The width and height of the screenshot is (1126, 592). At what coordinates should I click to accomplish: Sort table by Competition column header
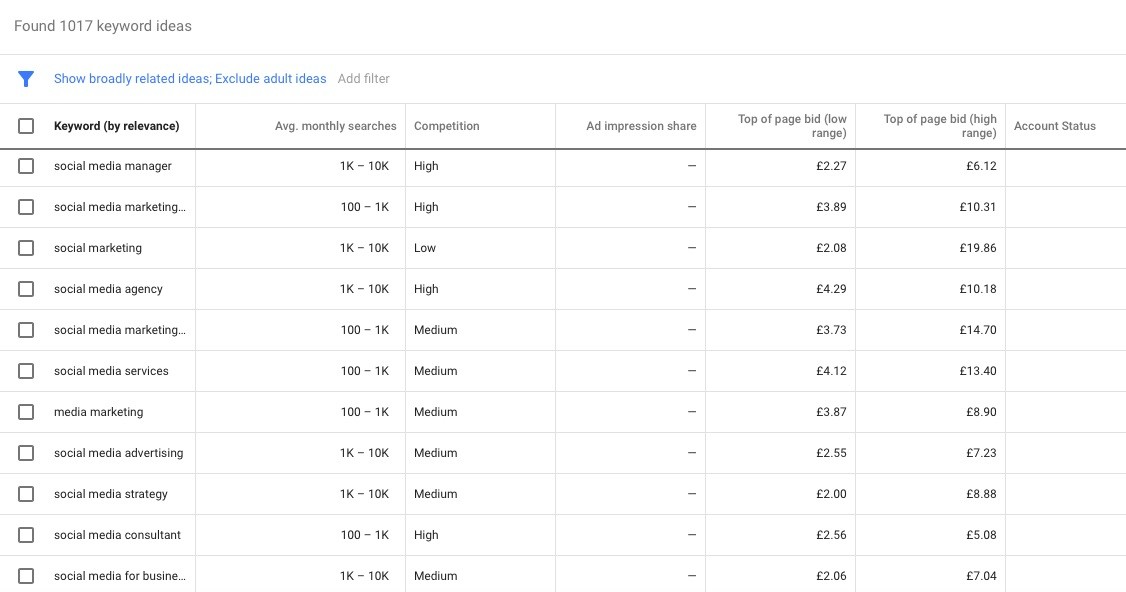click(446, 126)
